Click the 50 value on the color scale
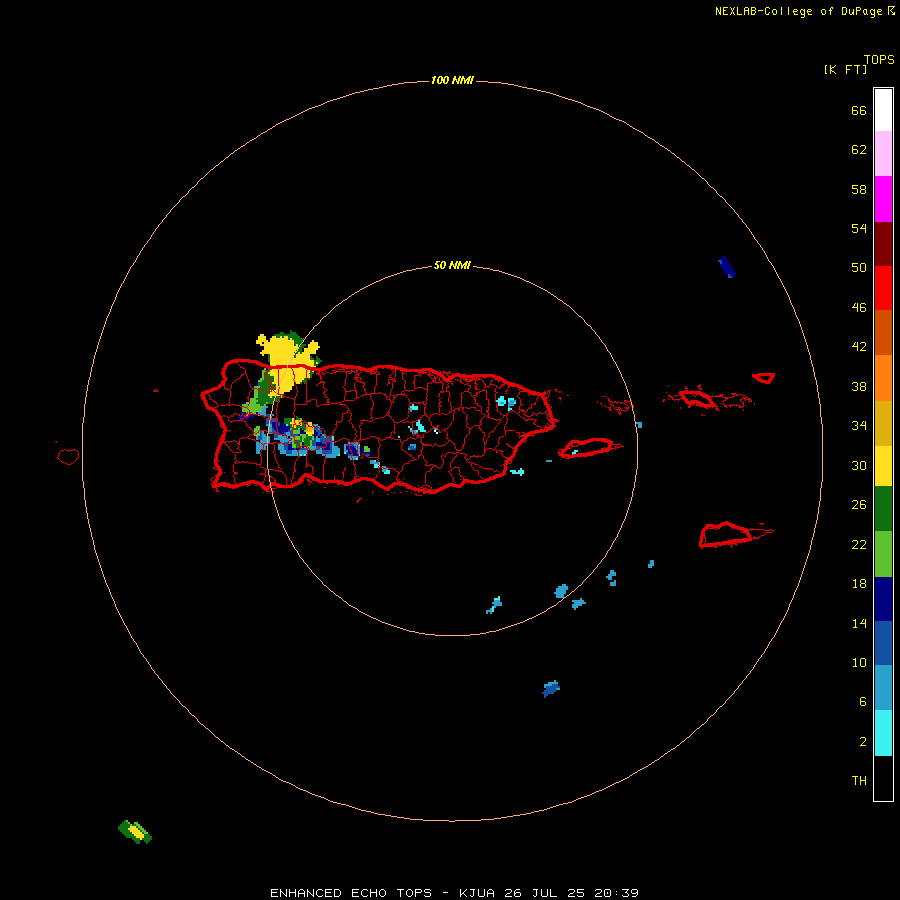Image resolution: width=900 pixels, height=900 pixels. (x=859, y=268)
